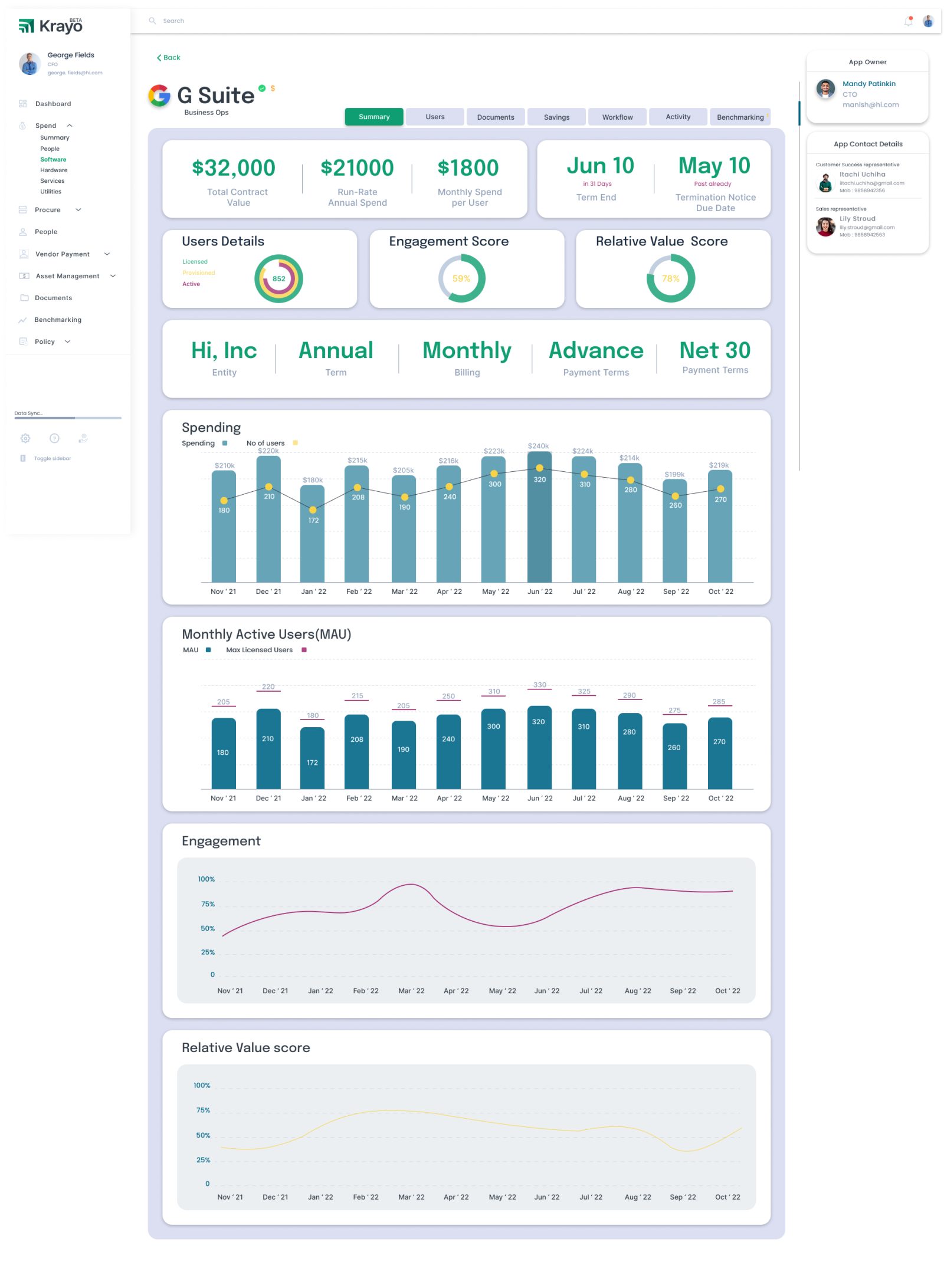Image resolution: width=944 pixels, height=1288 pixels.
Task: Click MAU legend swatch
Action: tap(208, 650)
